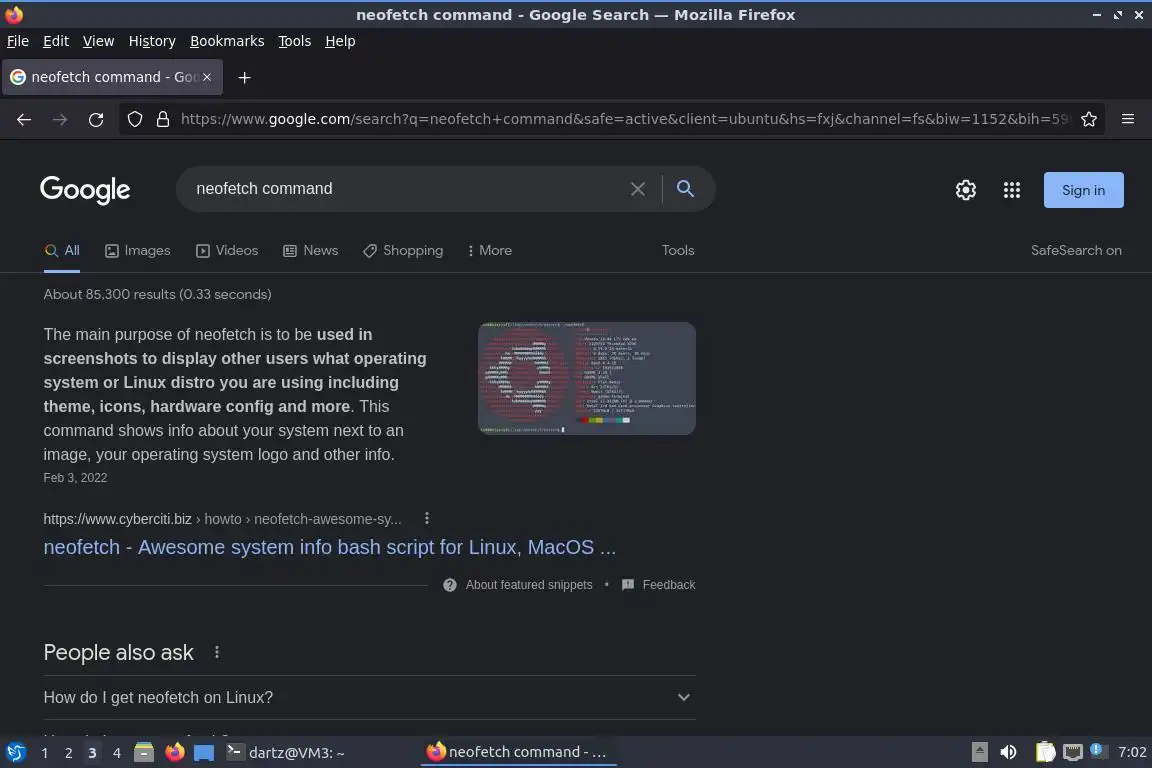Viewport: 1152px width, 768px height.
Task: Open Firefox hamburger application menu
Action: (1128, 119)
